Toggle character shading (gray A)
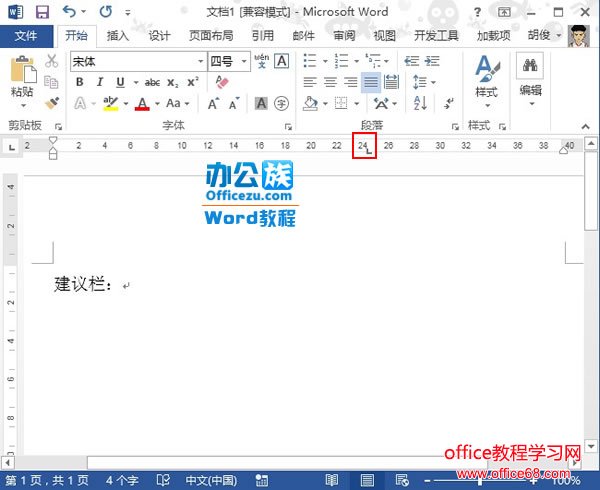This screenshot has height=490, width=600. (261, 103)
